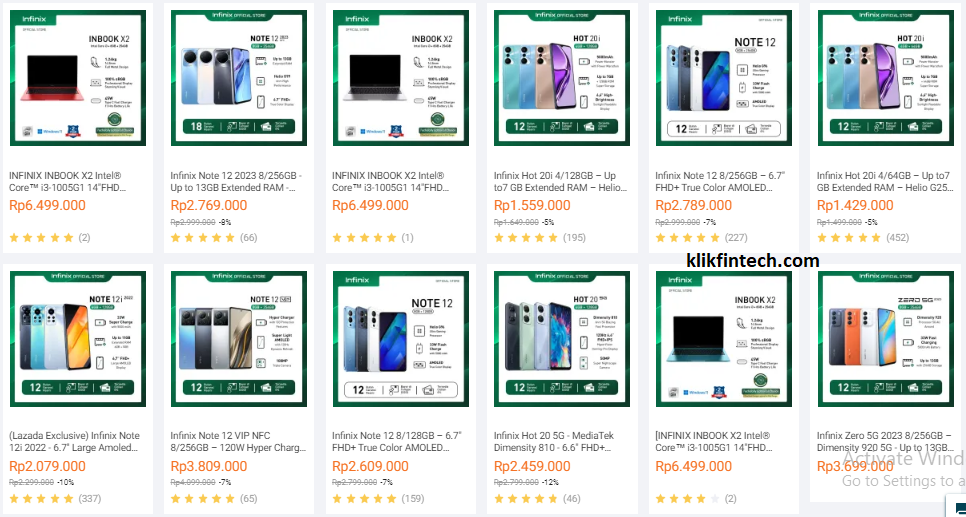Open the blue INBOOK X2 laptop image

[724, 339]
